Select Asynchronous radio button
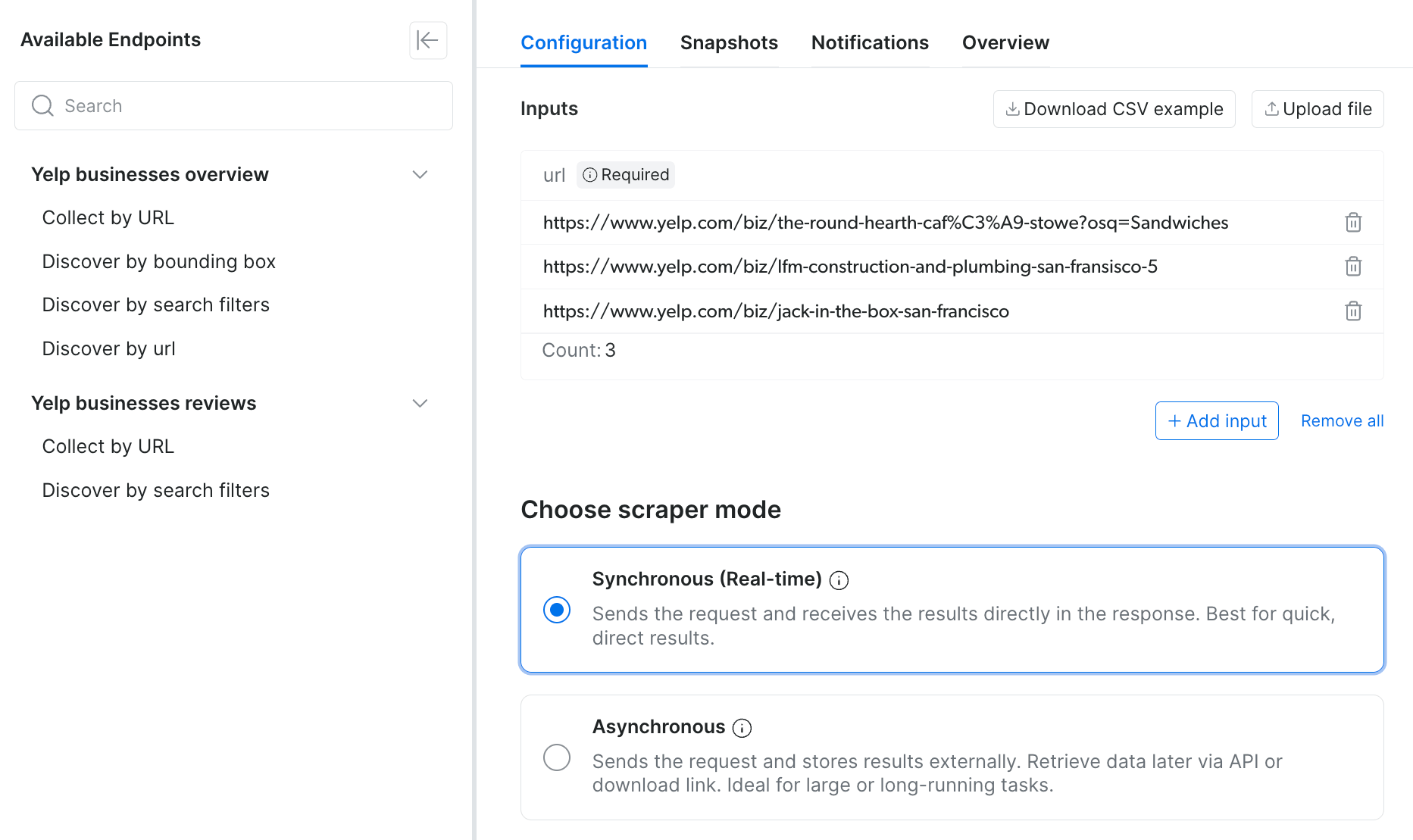1413x840 pixels. tap(557, 757)
